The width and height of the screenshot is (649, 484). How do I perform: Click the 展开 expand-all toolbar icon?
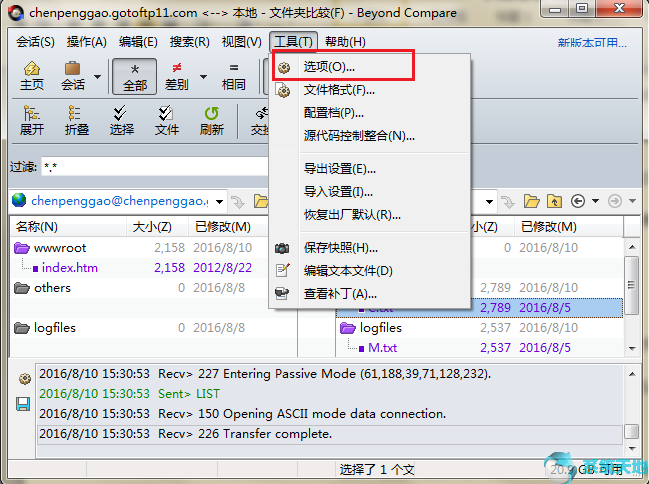click(x=32, y=120)
